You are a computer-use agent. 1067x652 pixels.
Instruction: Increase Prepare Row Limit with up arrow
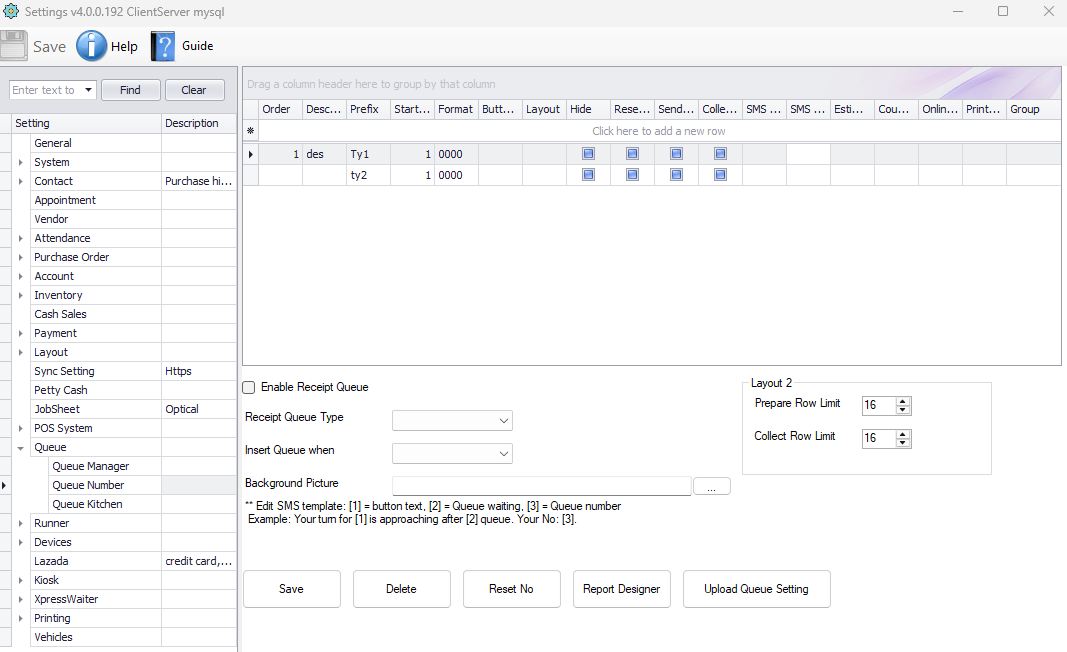tap(903, 402)
